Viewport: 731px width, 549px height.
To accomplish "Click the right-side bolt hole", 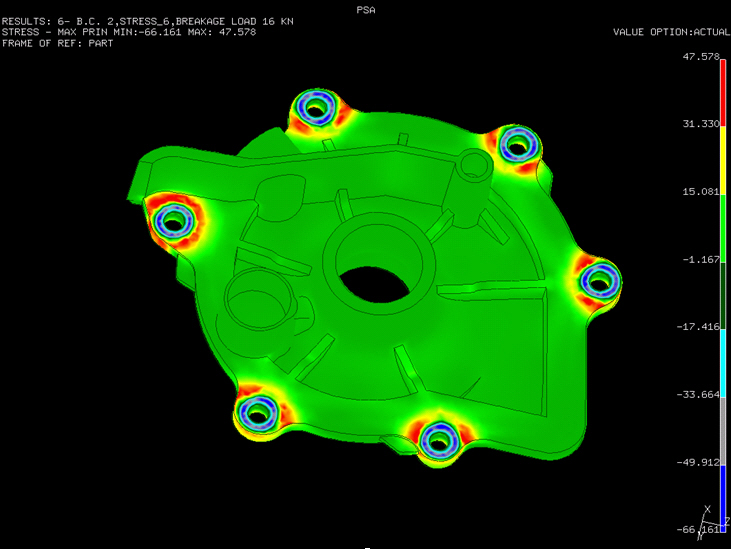I will tap(599, 281).
